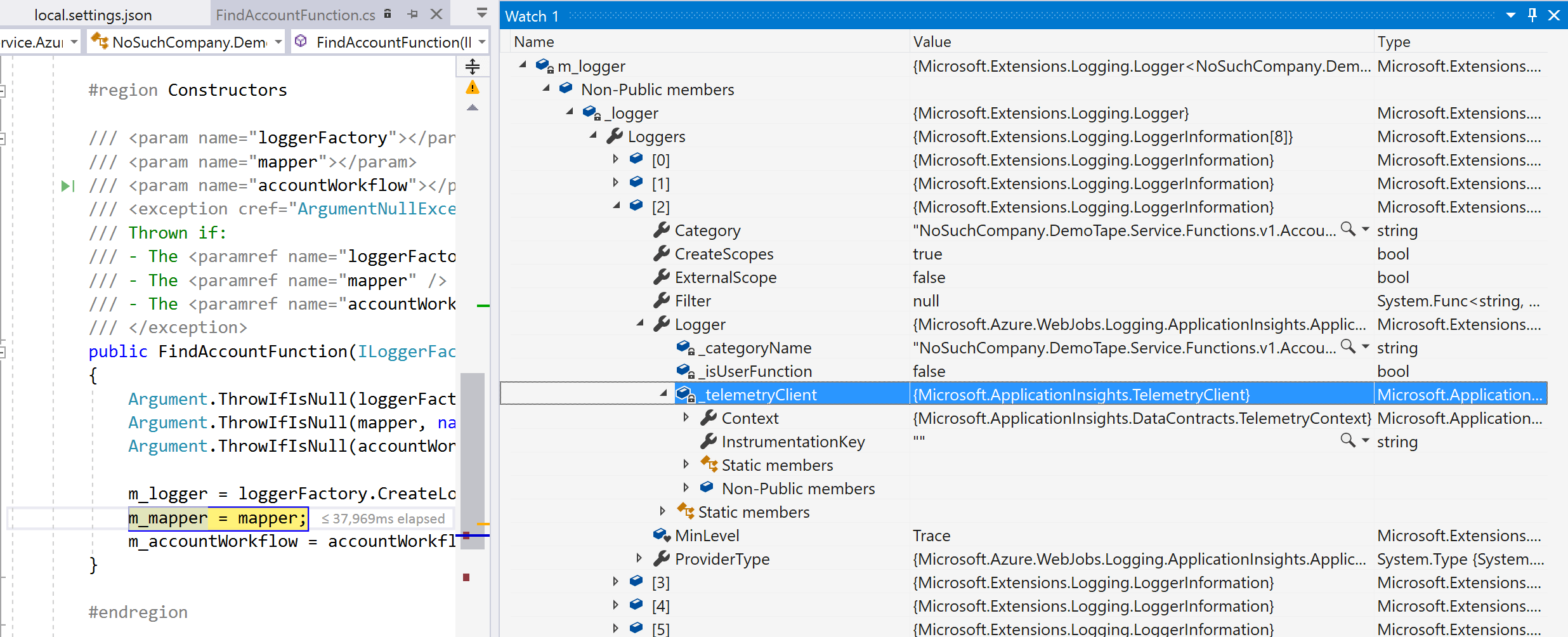Click the highlighted m_mapper = mapper statement

(218, 518)
